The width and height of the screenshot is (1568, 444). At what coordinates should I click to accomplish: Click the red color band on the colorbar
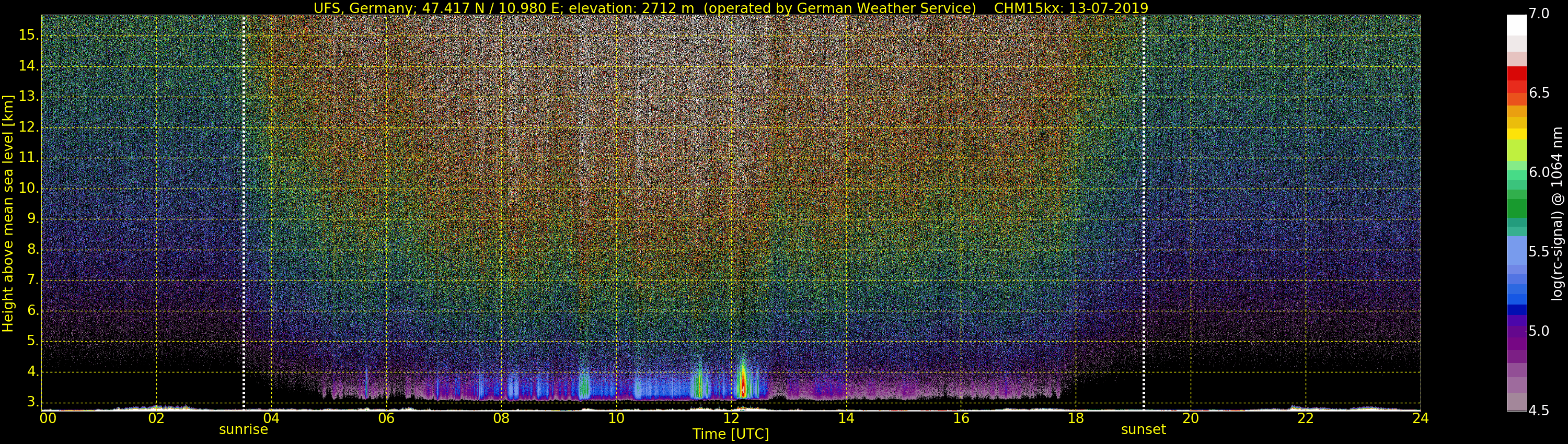click(x=1516, y=74)
